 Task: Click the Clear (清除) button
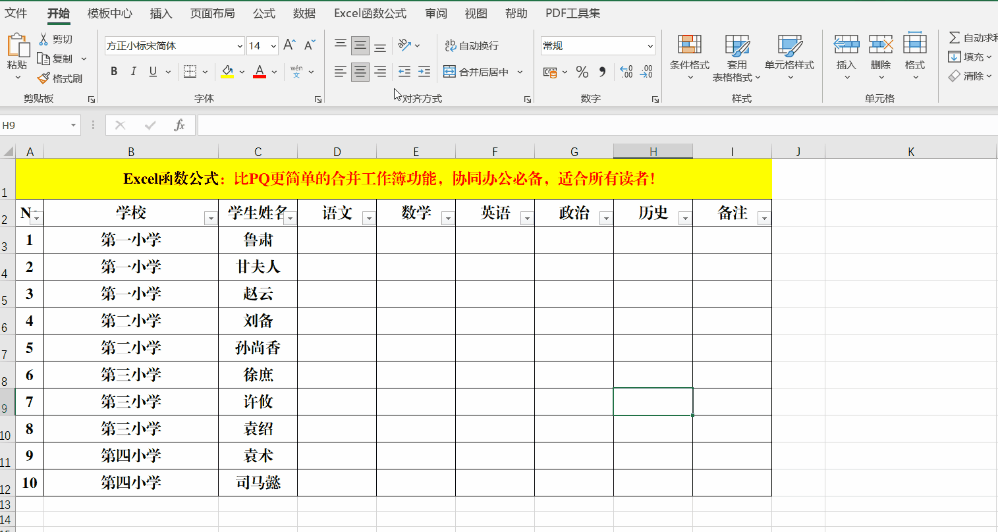point(970,76)
